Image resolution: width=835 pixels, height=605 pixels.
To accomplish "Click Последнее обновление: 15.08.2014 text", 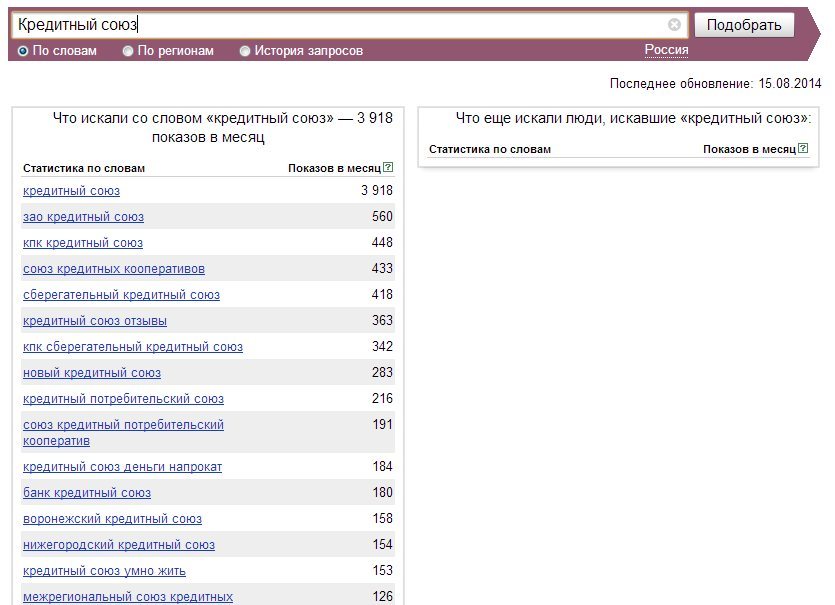I will click(x=715, y=84).
